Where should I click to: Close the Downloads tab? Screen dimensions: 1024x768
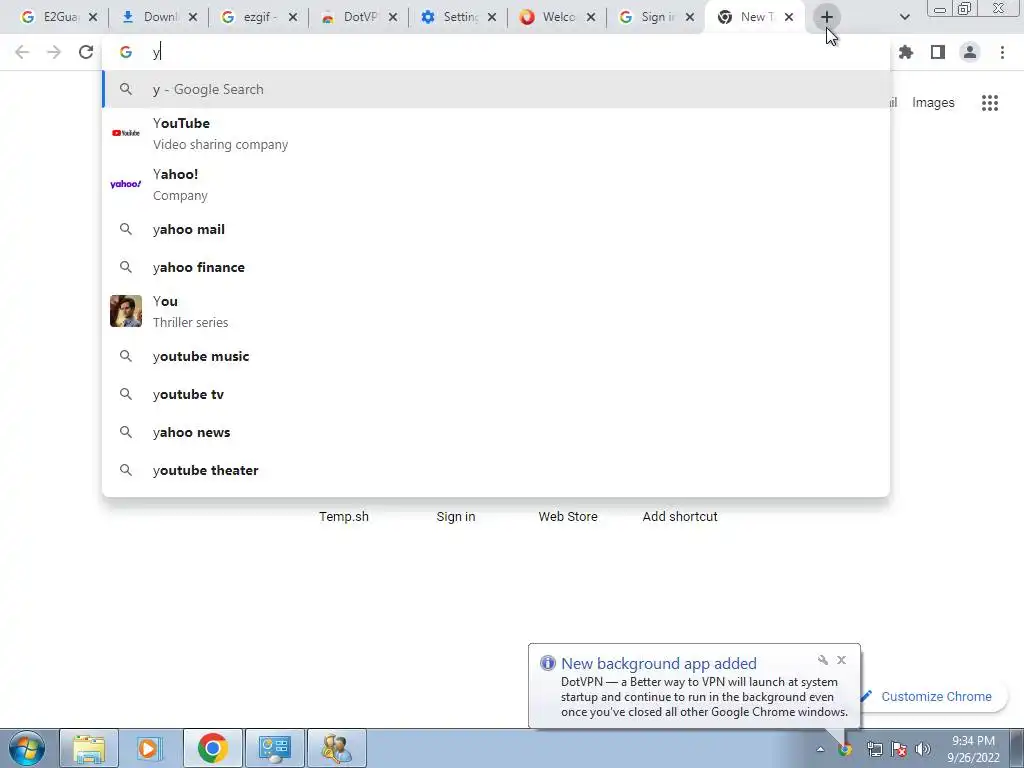click(x=193, y=18)
